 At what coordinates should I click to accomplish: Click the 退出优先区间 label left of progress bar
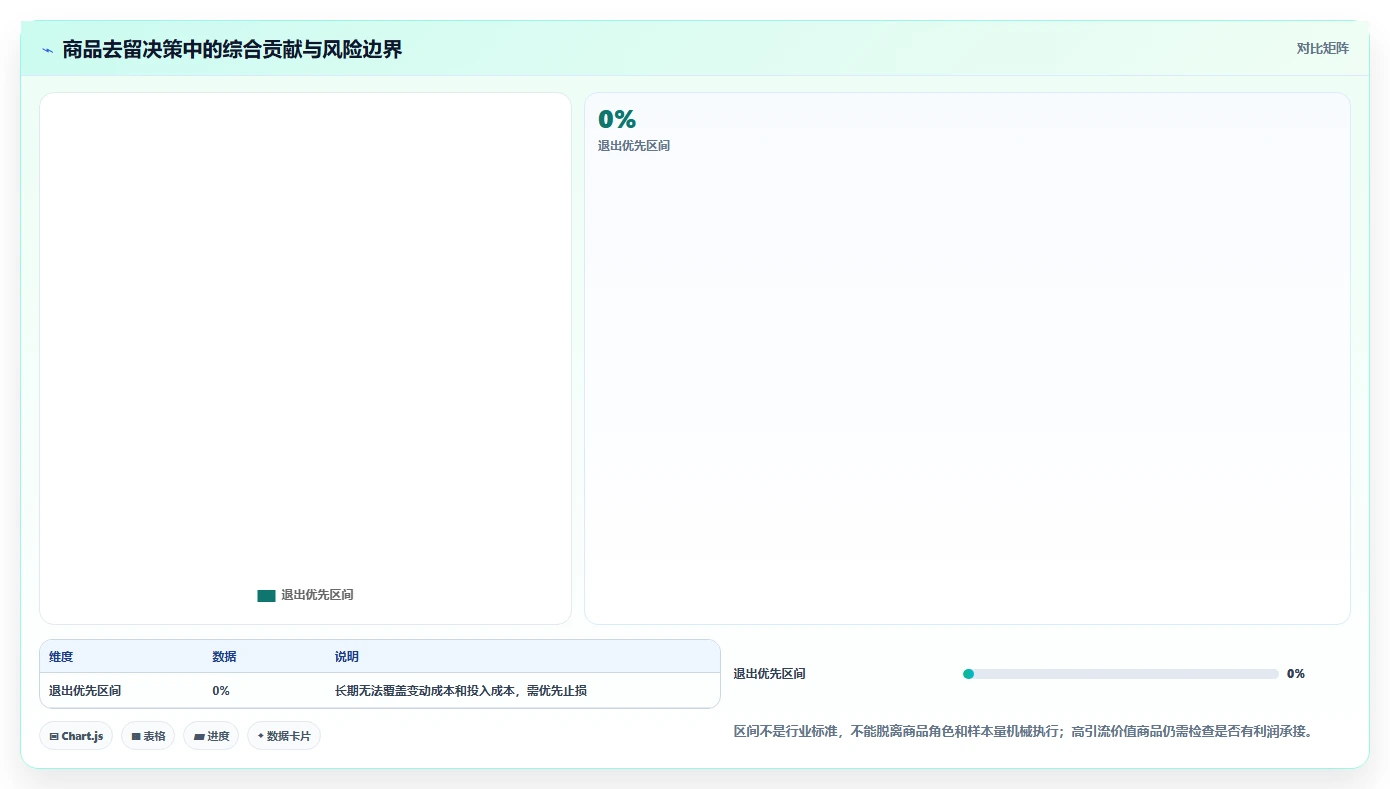point(769,674)
